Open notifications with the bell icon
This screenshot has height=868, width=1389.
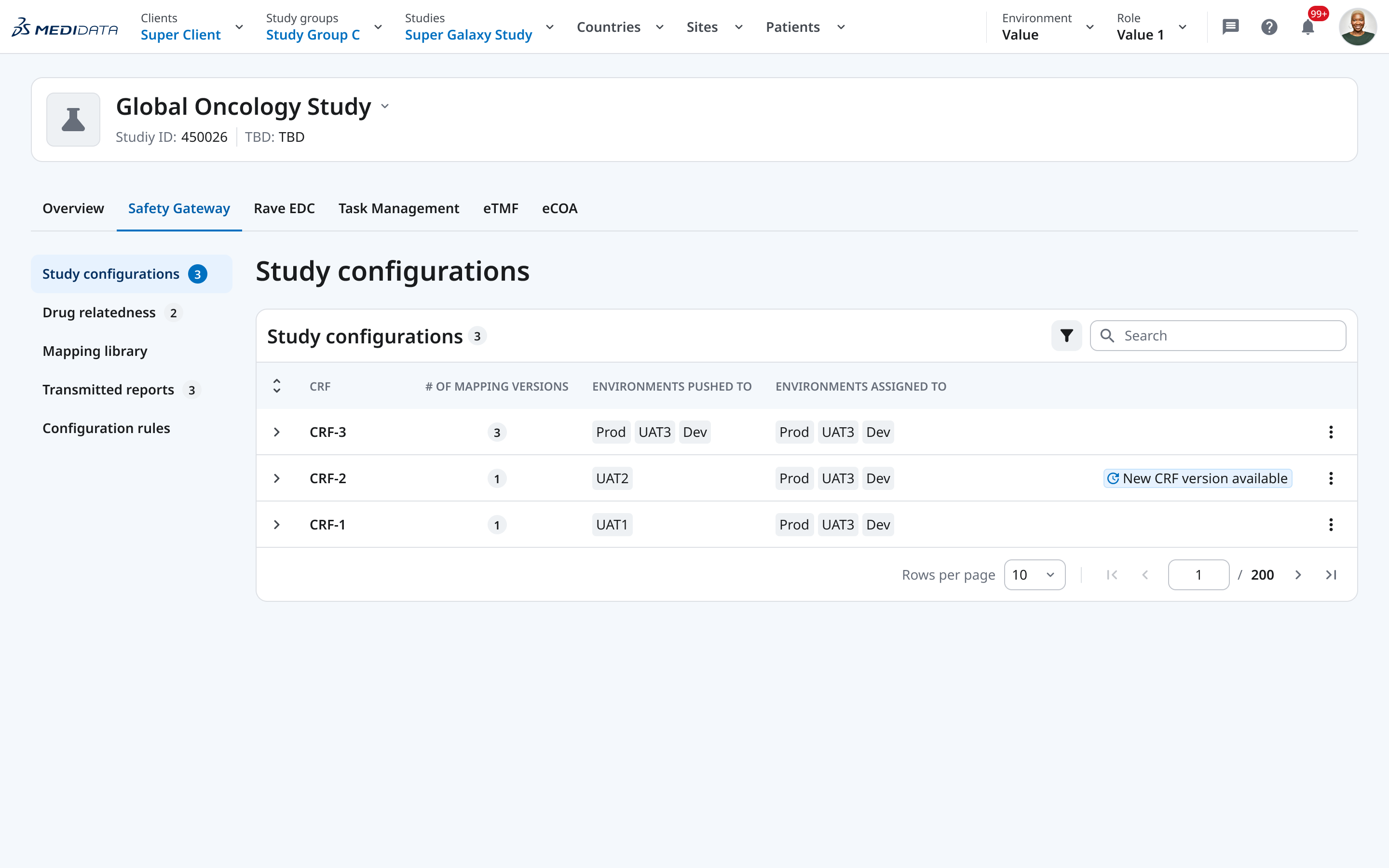(x=1308, y=27)
